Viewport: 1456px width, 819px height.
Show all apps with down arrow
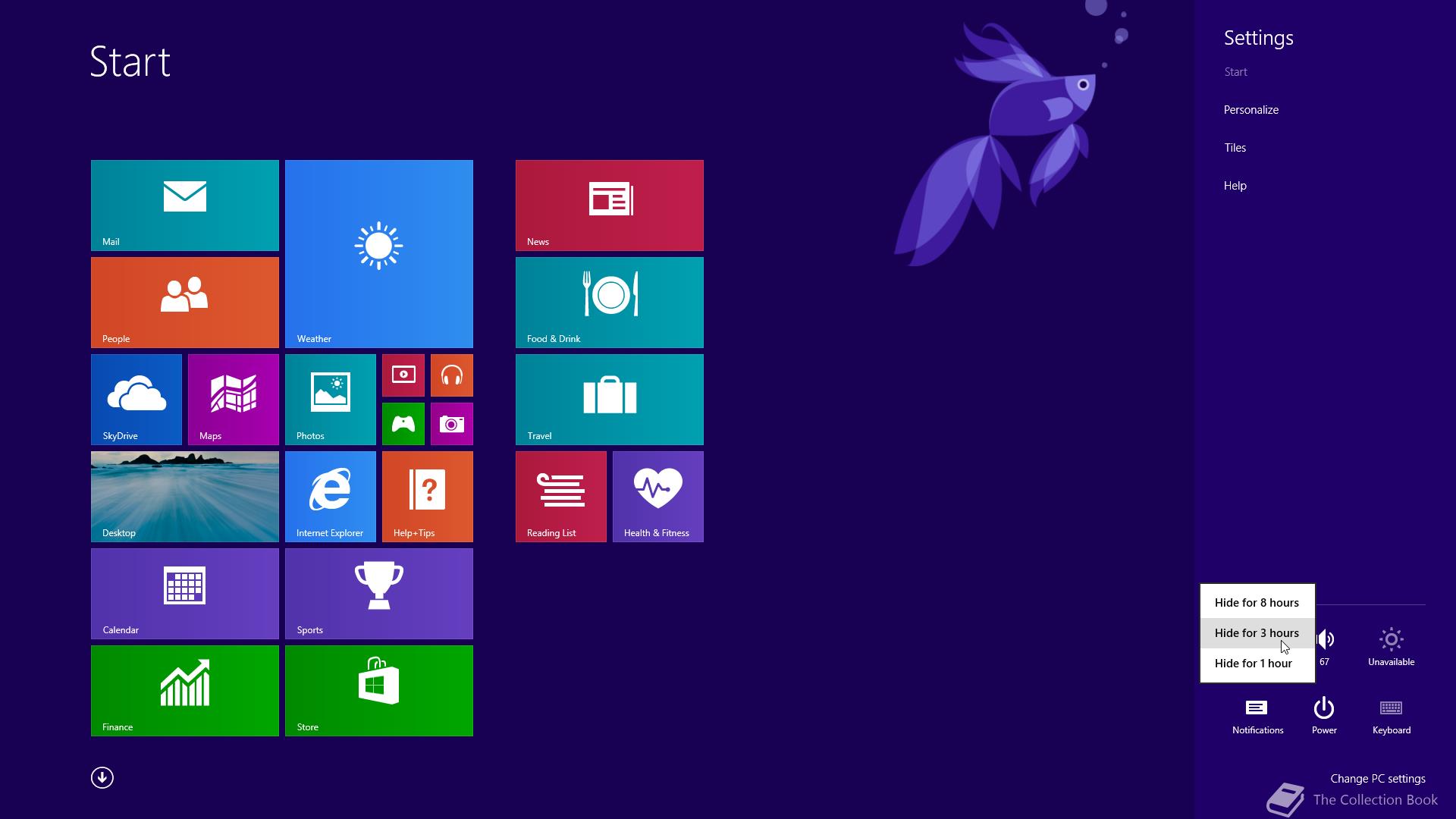coord(102,778)
